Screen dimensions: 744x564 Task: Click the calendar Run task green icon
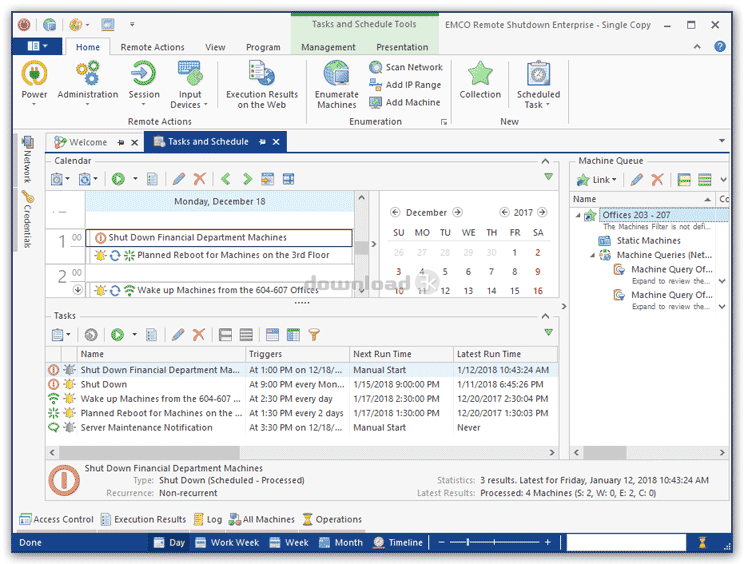[118, 179]
